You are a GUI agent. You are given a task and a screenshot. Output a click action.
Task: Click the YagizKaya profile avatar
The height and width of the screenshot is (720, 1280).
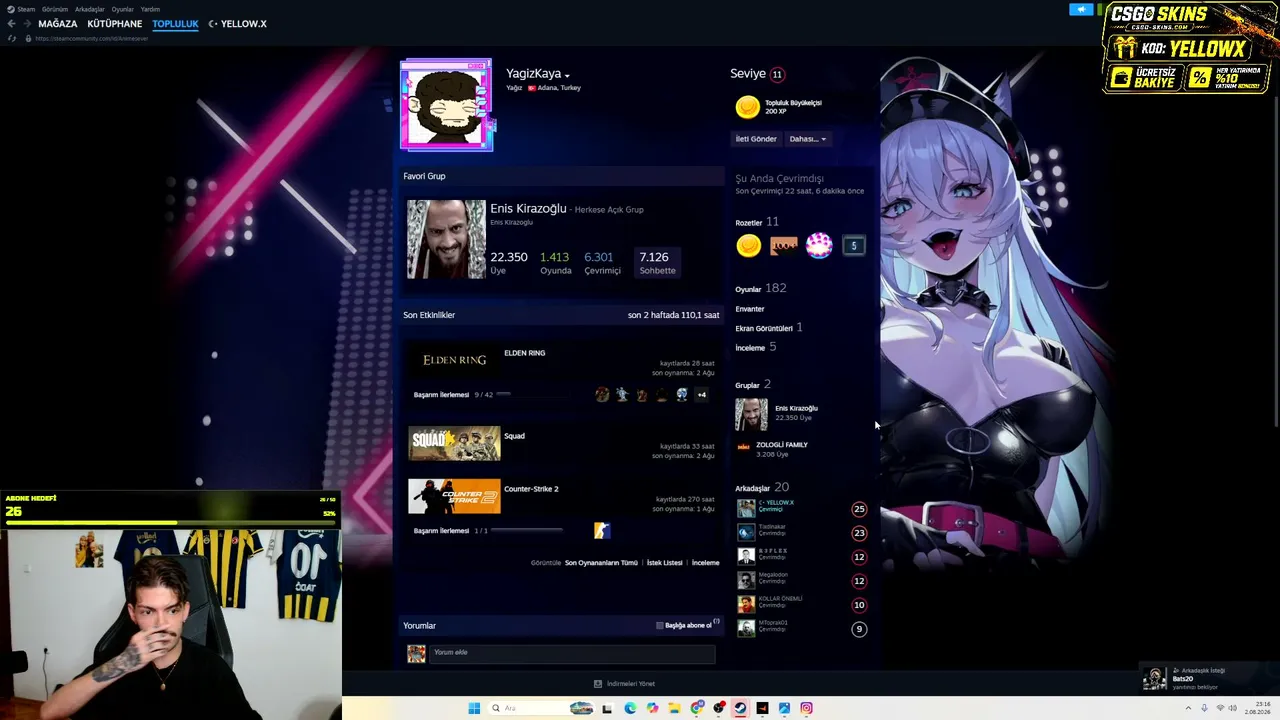pyautogui.click(x=446, y=105)
